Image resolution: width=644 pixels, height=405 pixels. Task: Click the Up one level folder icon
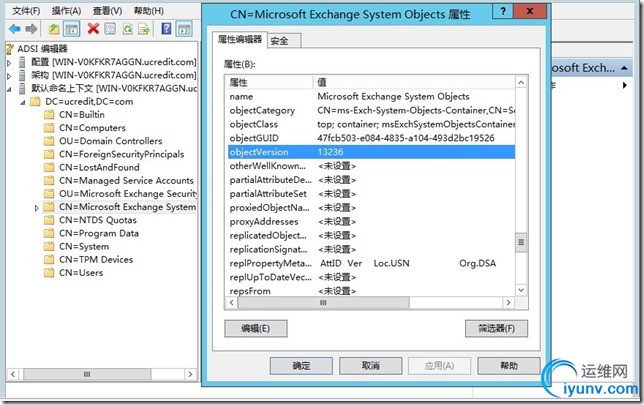coord(54,29)
